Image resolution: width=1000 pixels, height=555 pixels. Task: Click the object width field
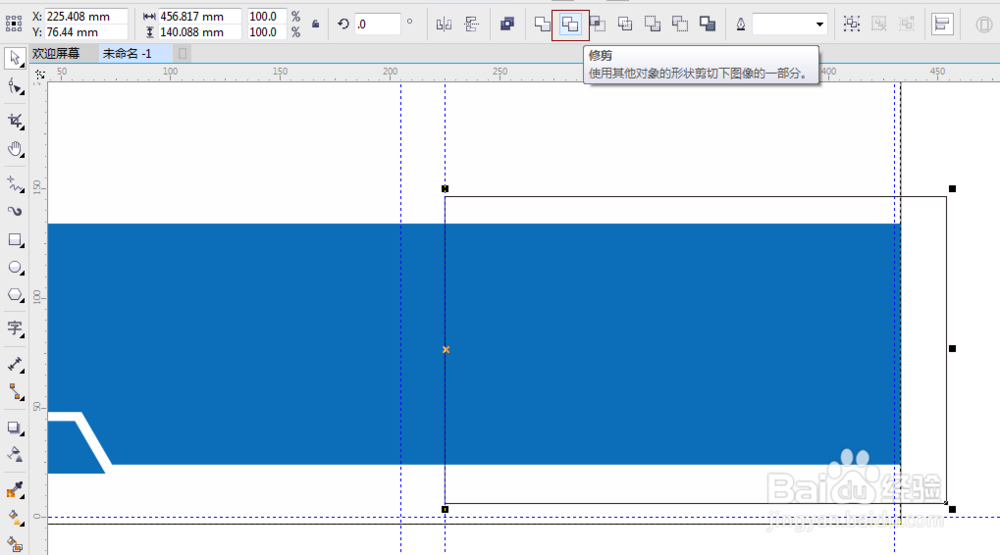[200, 17]
